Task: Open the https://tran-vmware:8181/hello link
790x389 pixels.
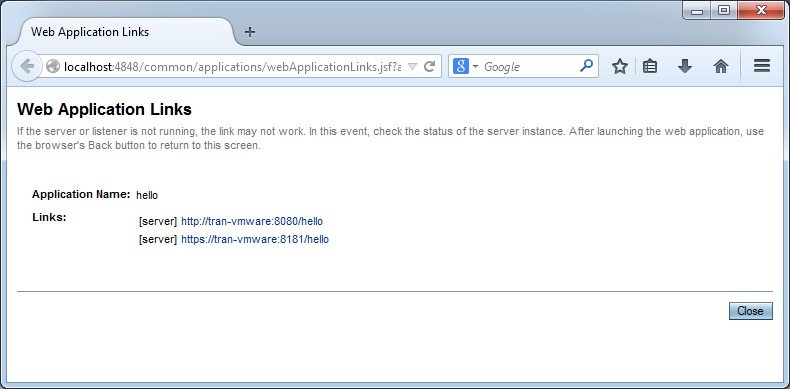Action: (x=255, y=239)
